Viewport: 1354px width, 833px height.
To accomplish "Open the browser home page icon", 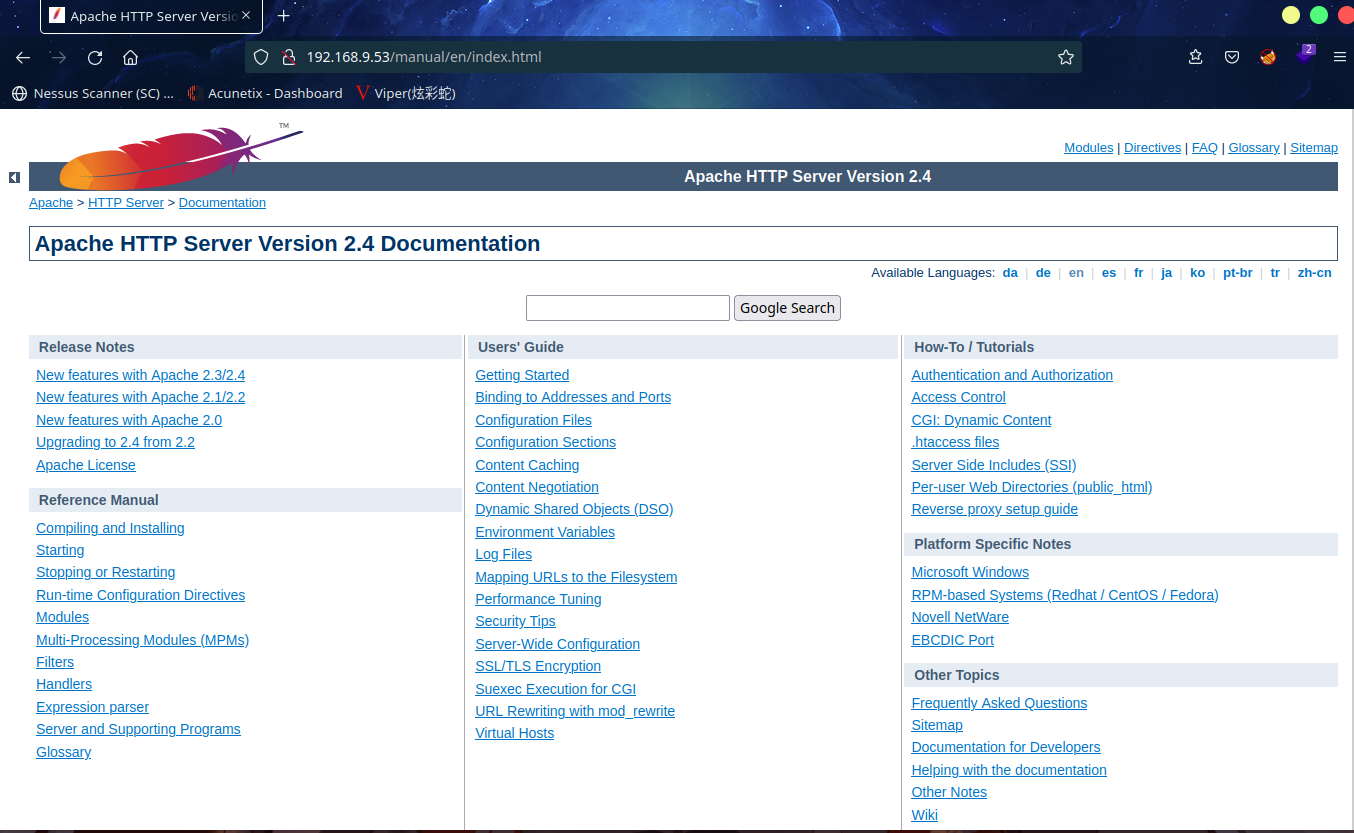I will (131, 57).
